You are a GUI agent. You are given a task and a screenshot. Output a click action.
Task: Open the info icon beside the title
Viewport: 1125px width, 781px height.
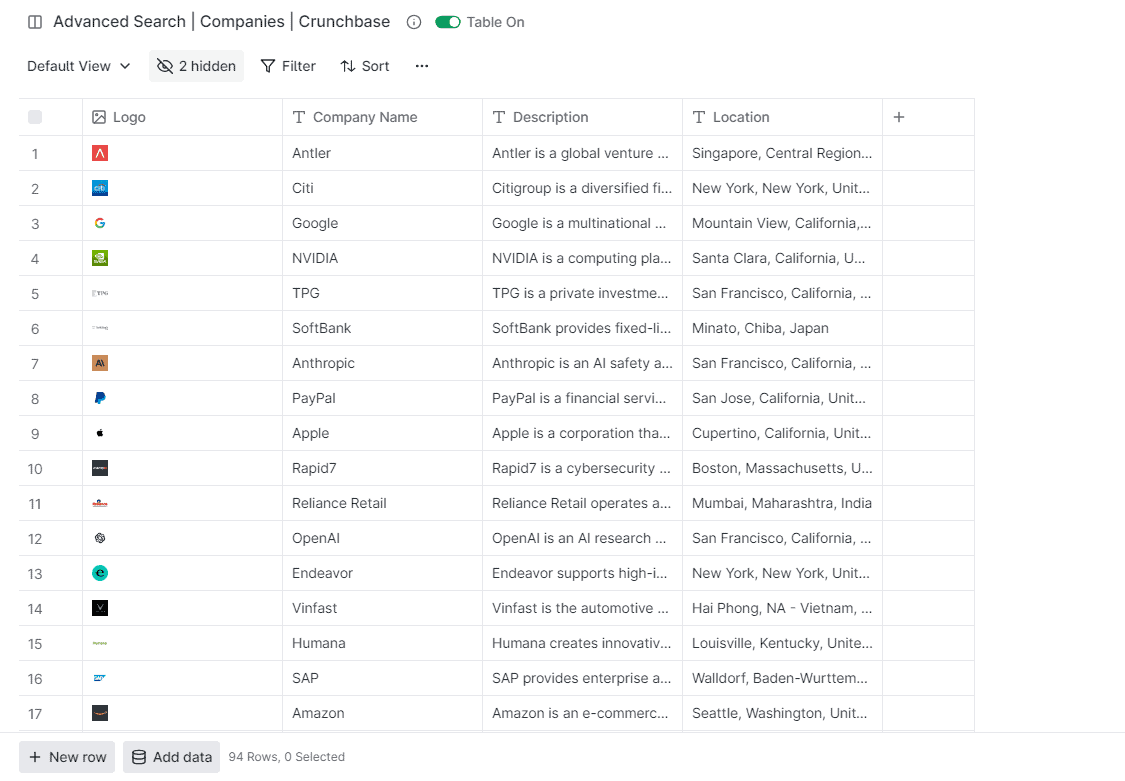[414, 22]
